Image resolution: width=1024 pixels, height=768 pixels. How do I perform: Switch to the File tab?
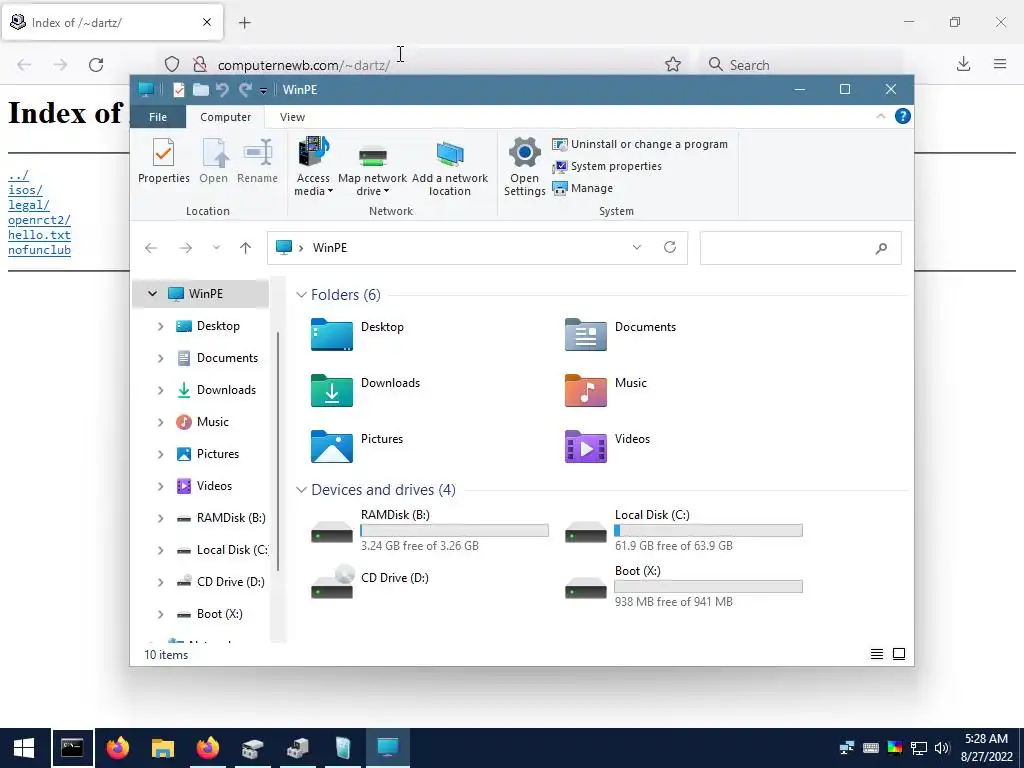click(158, 117)
